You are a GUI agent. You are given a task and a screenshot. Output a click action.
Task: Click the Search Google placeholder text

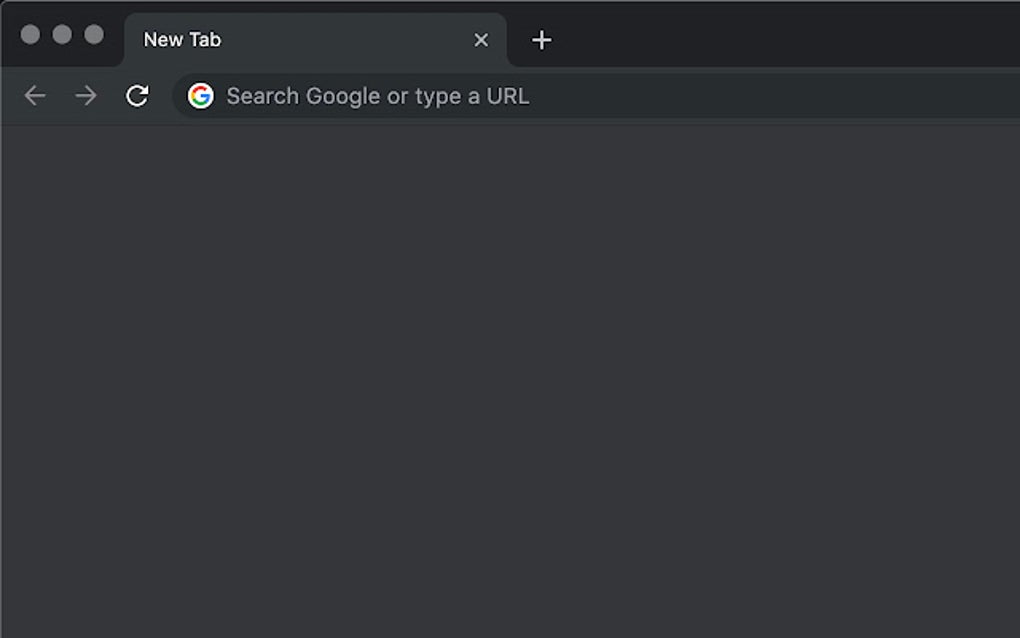(x=378, y=96)
